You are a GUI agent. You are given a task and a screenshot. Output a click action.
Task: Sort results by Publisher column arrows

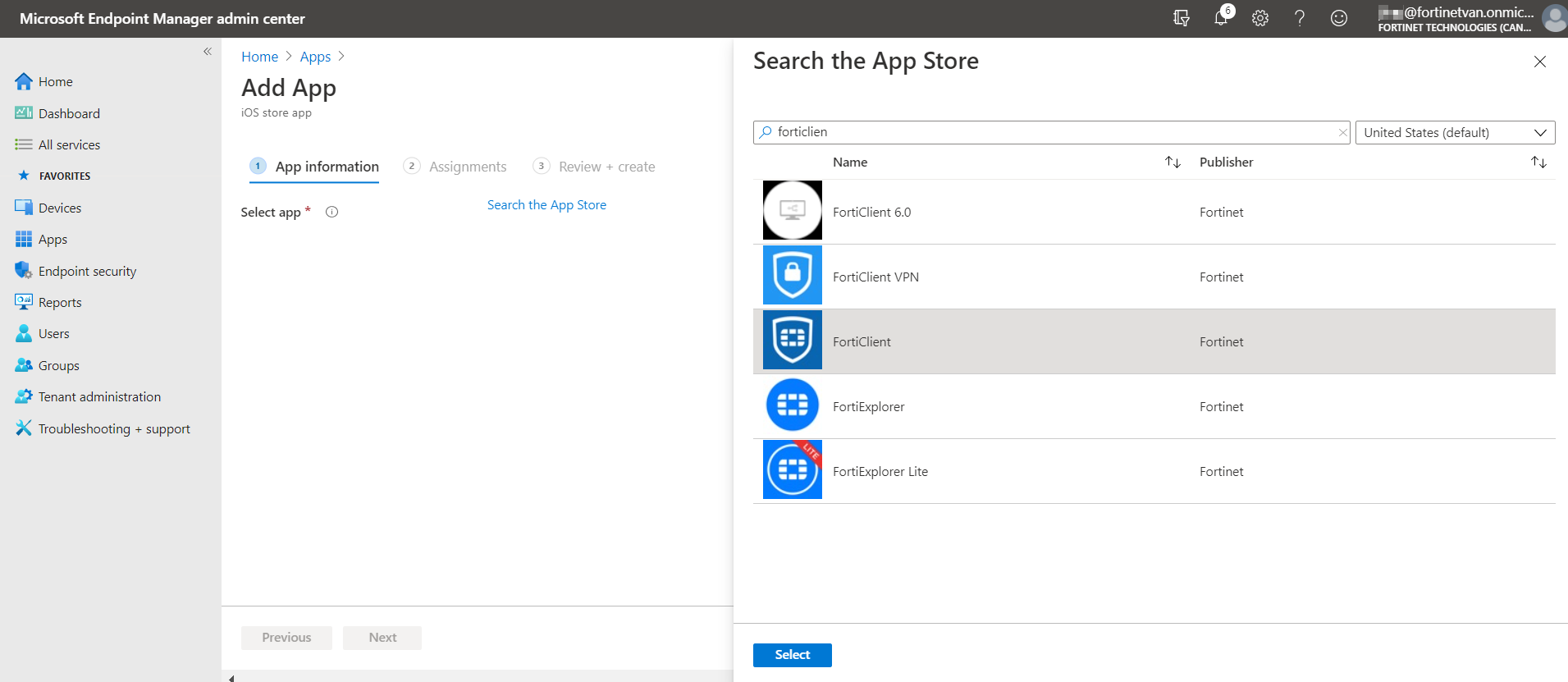[x=1538, y=162]
